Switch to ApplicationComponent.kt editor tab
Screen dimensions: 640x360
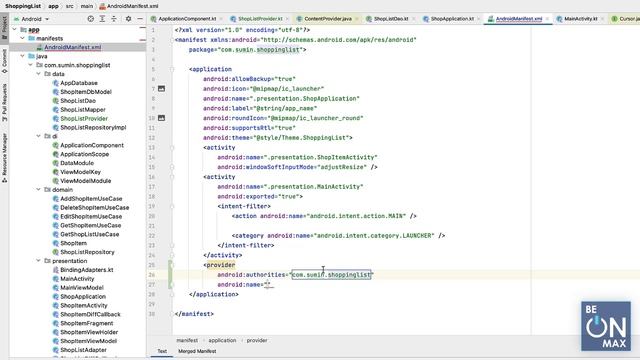(187, 19)
